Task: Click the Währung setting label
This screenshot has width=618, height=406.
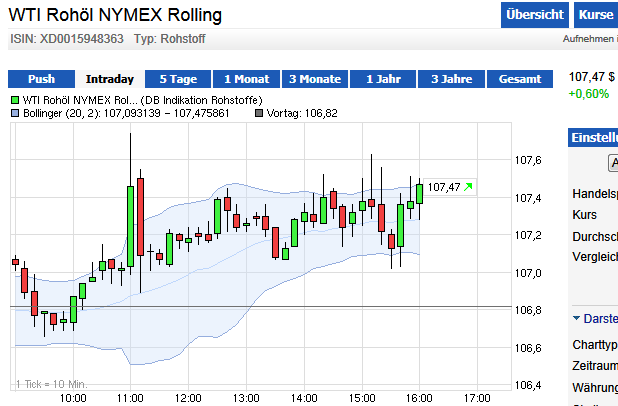Action: (x=595, y=388)
